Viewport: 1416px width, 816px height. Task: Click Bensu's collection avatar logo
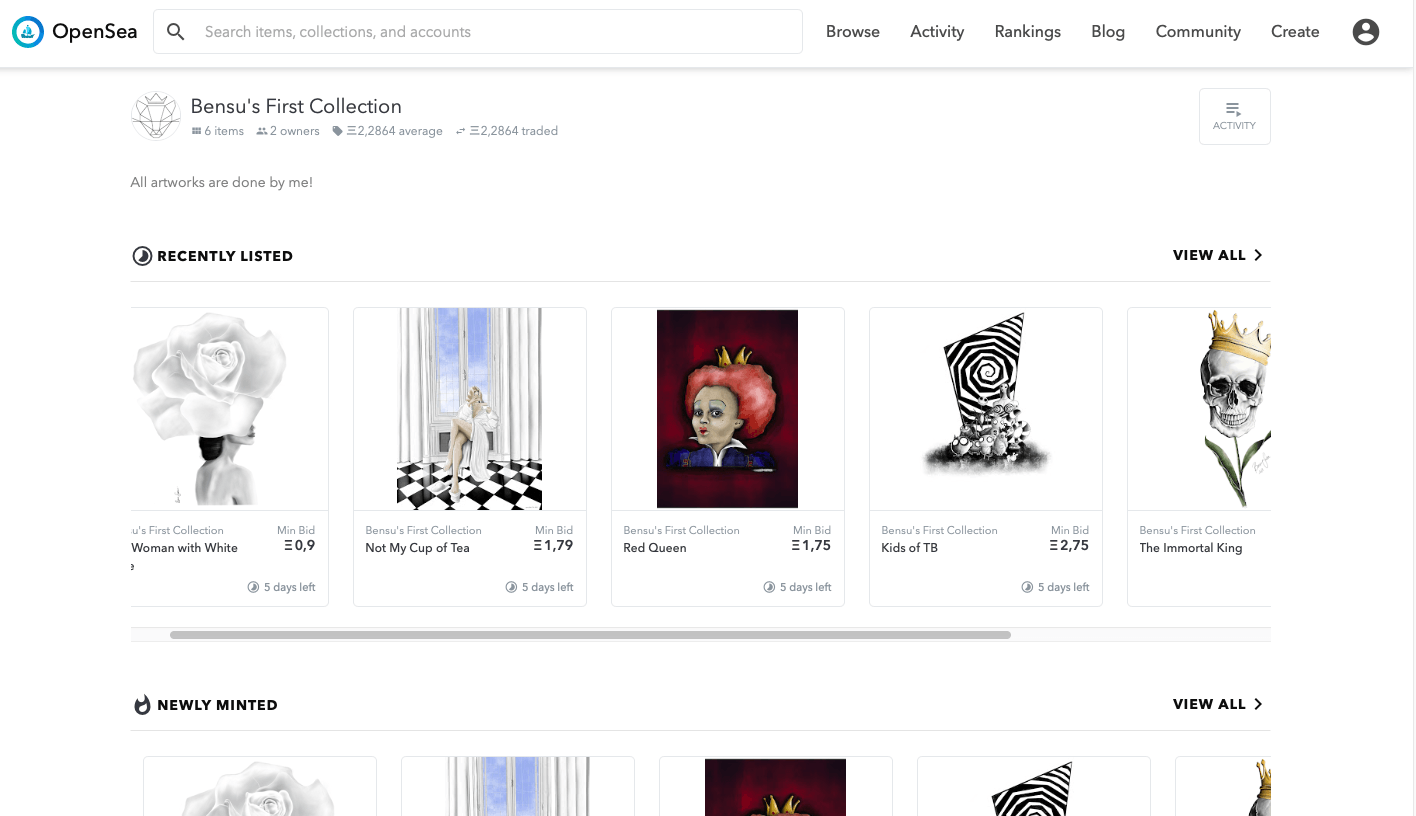tap(155, 116)
